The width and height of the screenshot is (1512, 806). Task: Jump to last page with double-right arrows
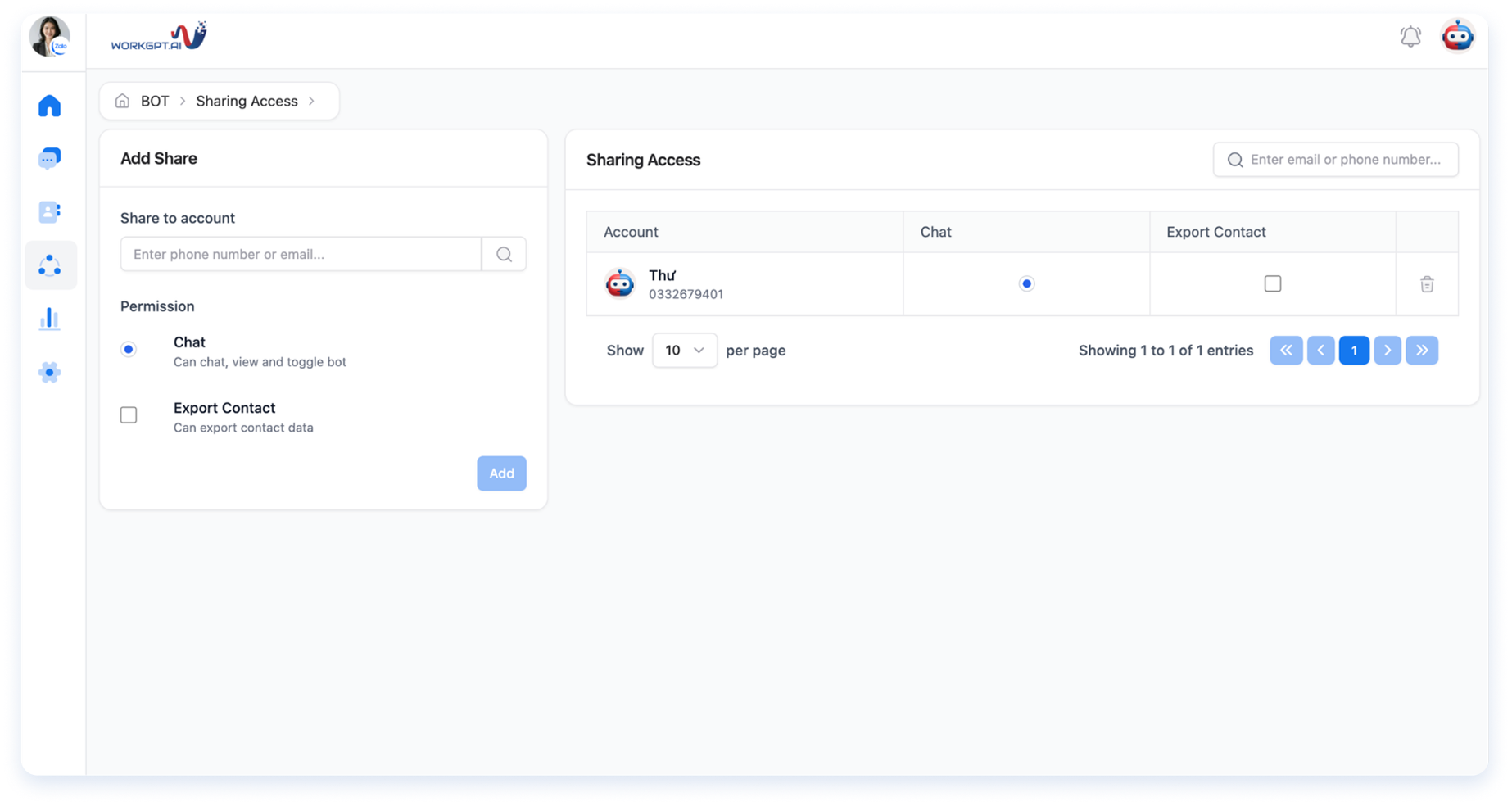coord(1422,351)
